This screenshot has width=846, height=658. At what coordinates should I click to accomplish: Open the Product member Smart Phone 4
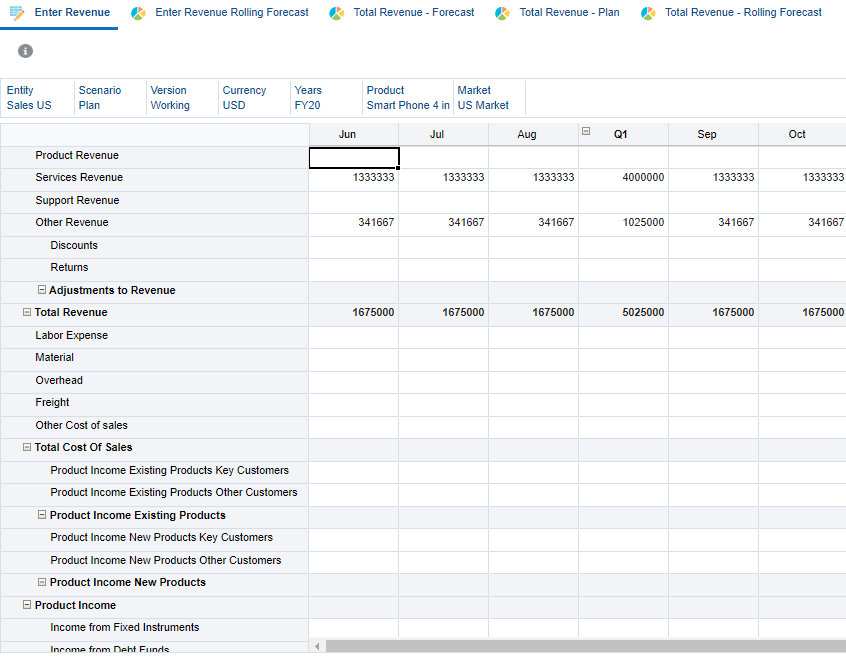(x=407, y=102)
